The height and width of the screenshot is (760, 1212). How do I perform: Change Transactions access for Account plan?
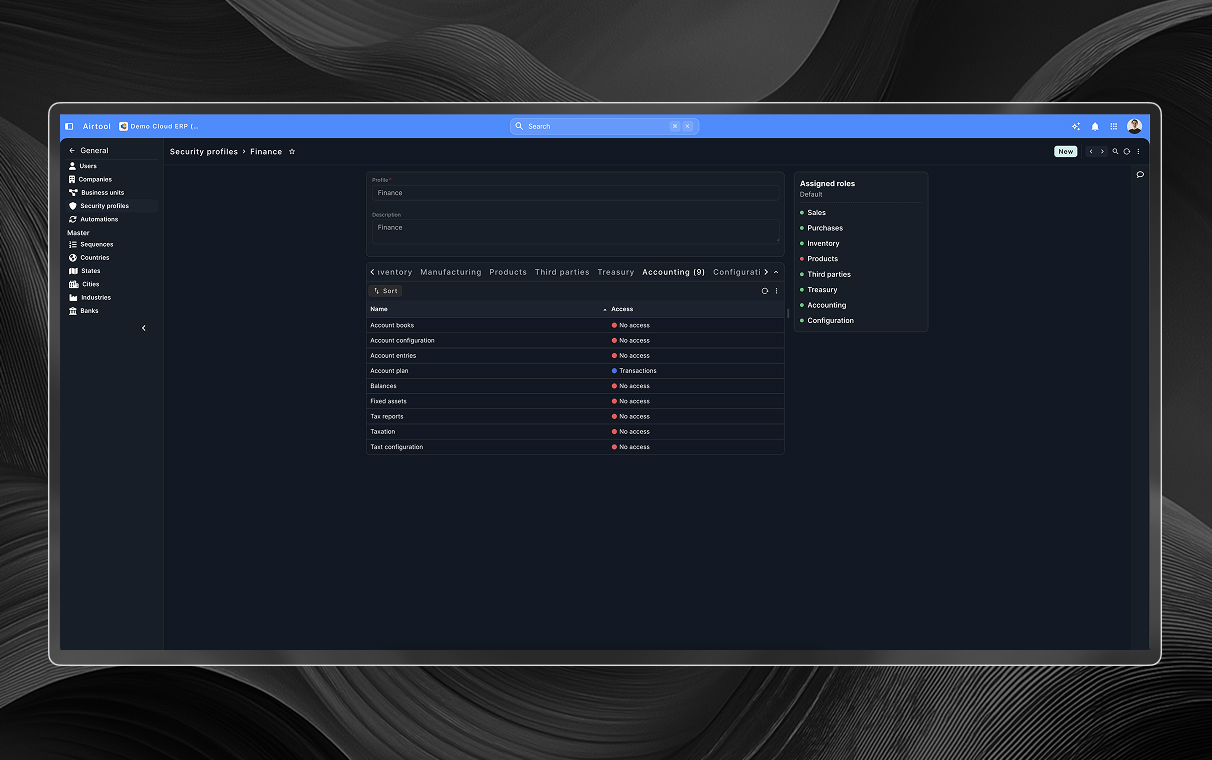pos(634,371)
